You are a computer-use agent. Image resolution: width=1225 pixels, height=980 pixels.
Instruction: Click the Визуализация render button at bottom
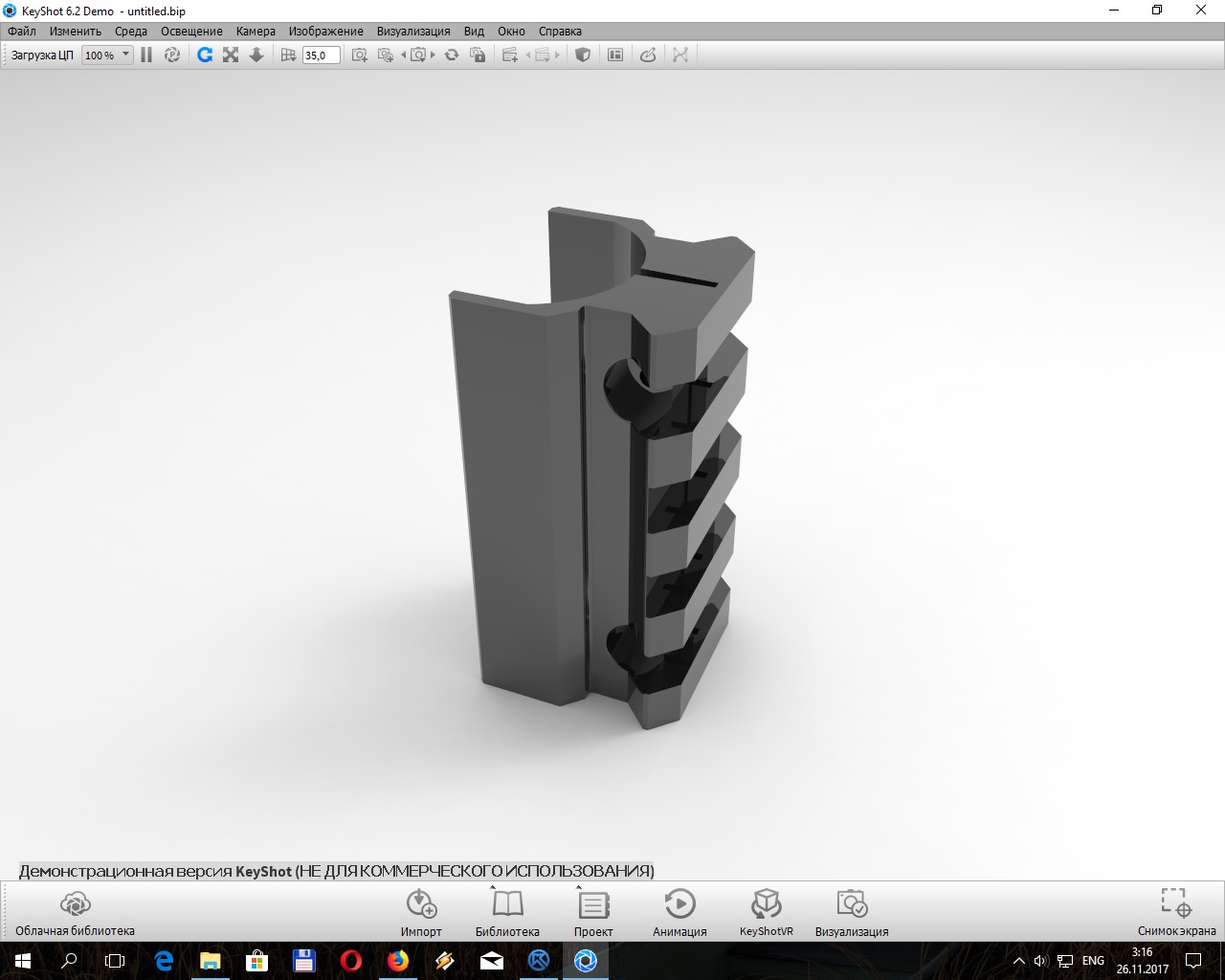(852, 912)
